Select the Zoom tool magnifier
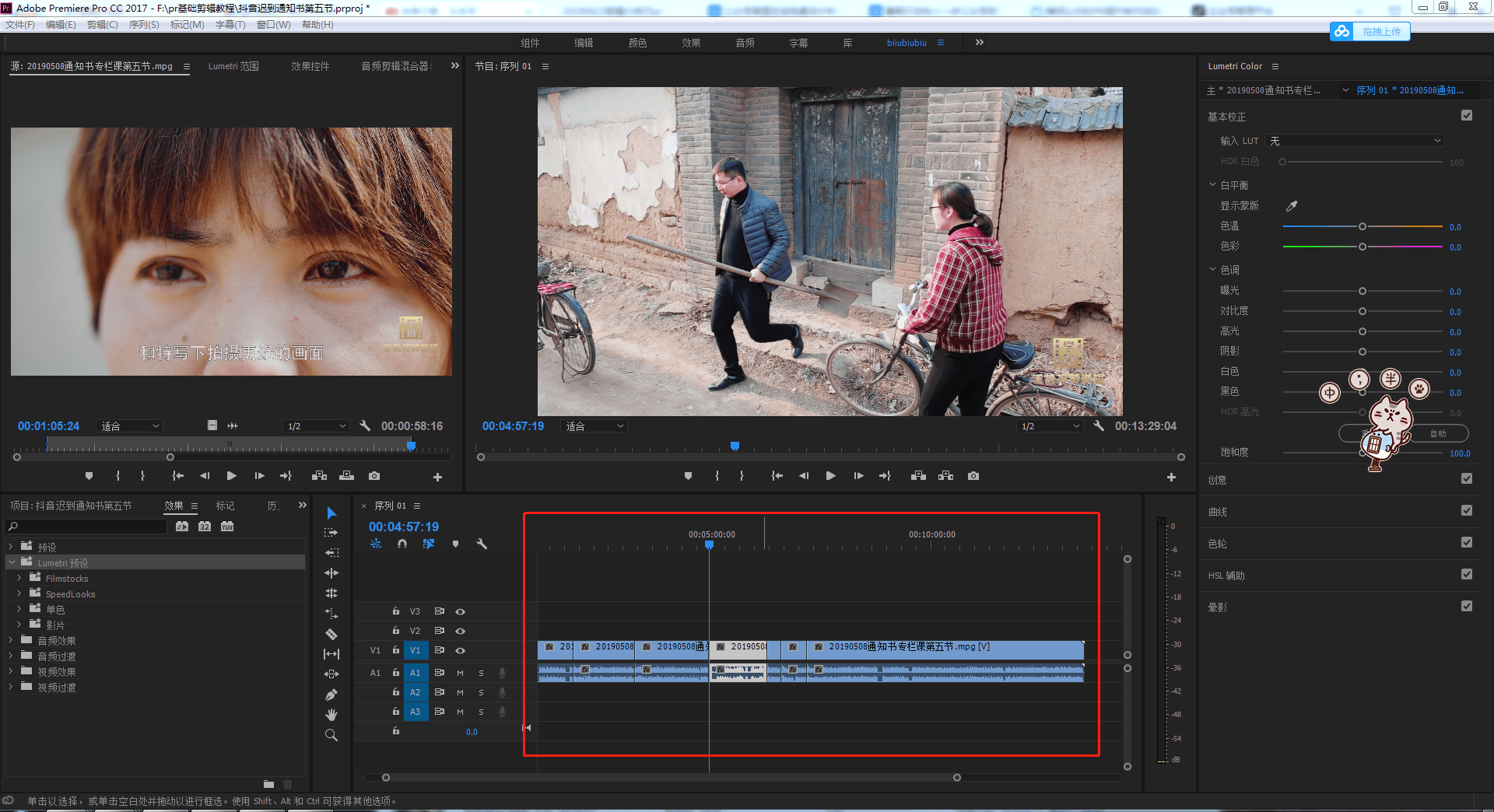Viewport: 1494px width, 812px height. point(331,735)
